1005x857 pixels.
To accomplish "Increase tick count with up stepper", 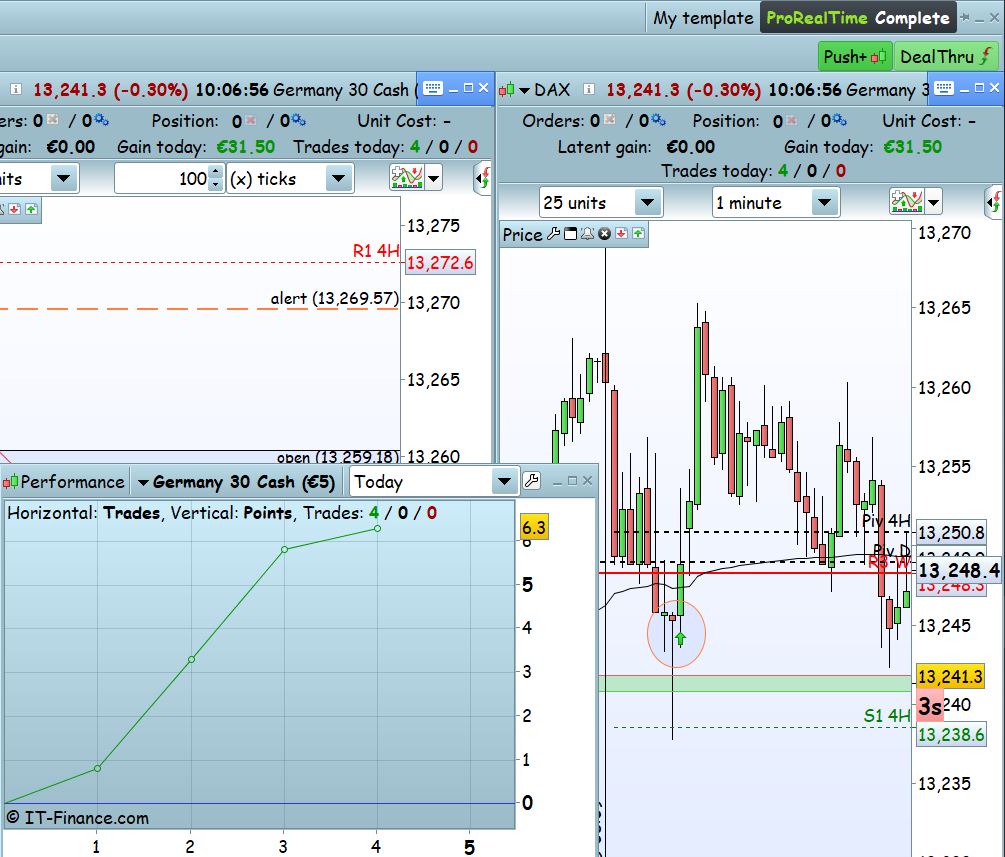I will click(216, 171).
